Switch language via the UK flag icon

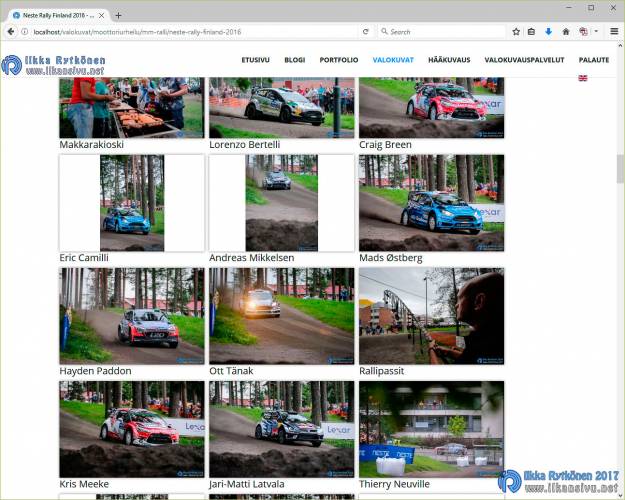583,78
